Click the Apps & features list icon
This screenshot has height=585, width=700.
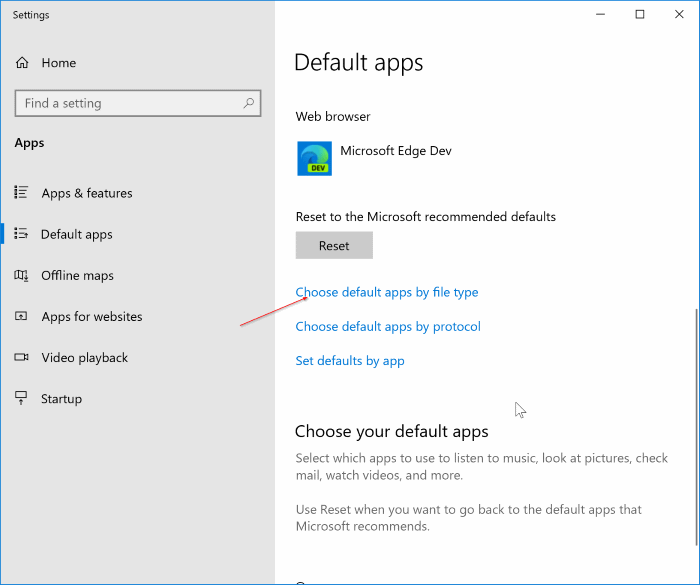click(x=21, y=192)
